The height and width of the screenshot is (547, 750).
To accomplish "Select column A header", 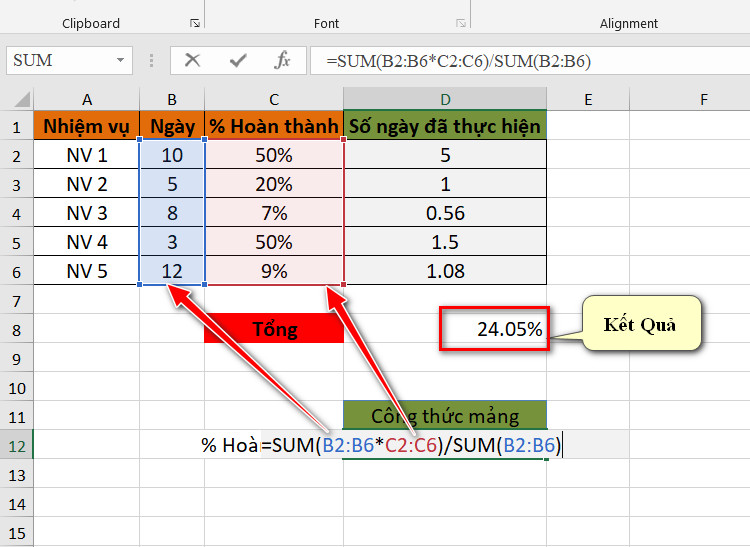I will coord(87,99).
